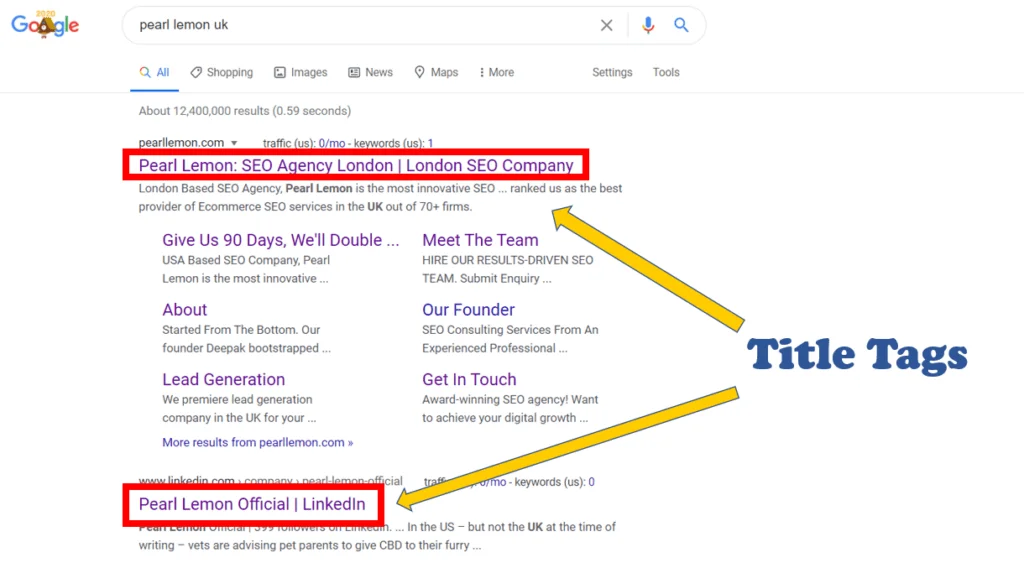Open the Give Us 90 Days sitelink

pyautogui.click(x=281, y=240)
